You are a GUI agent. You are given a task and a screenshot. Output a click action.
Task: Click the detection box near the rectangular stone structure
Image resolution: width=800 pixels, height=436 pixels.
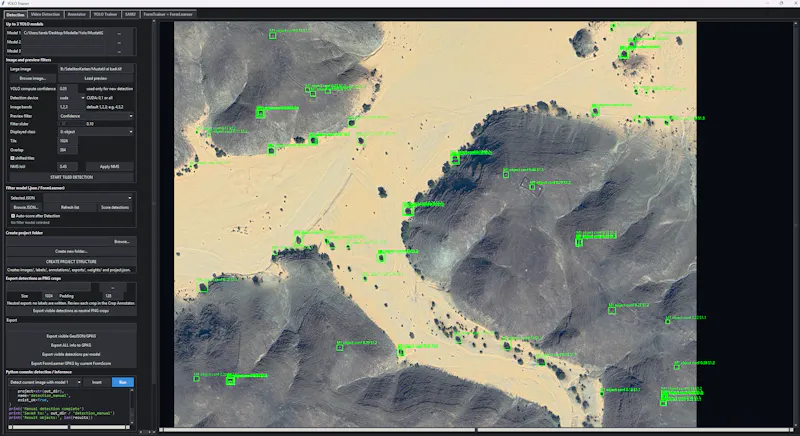pyautogui.click(x=532, y=188)
